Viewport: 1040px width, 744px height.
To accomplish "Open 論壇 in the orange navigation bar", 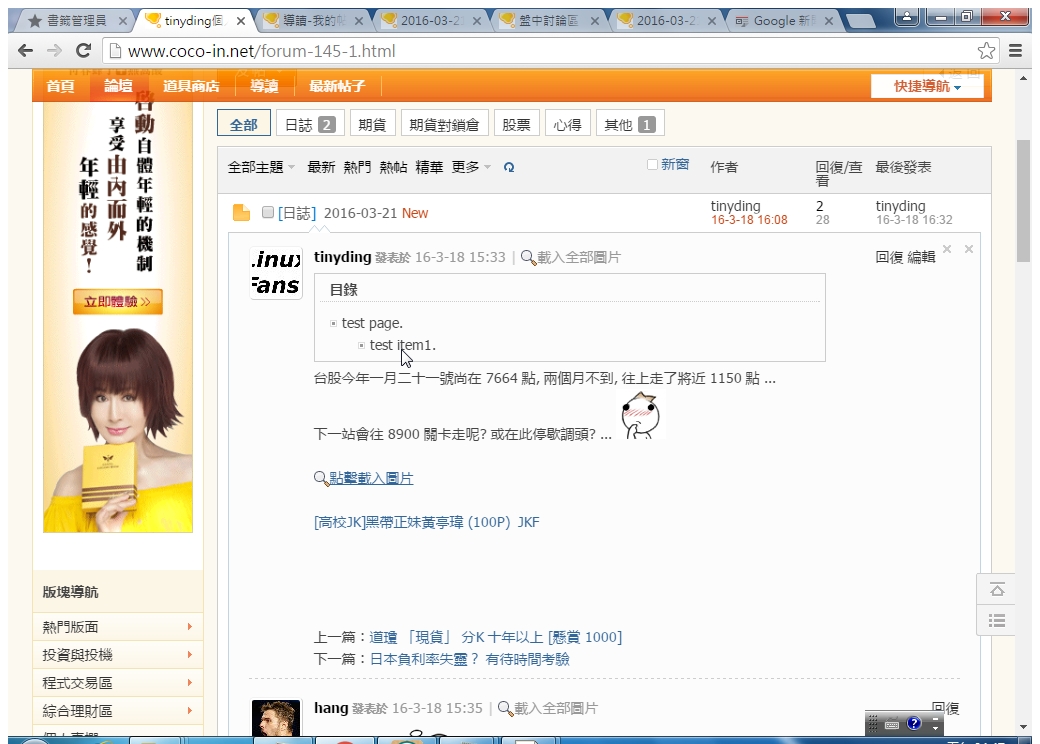I will coord(118,86).
